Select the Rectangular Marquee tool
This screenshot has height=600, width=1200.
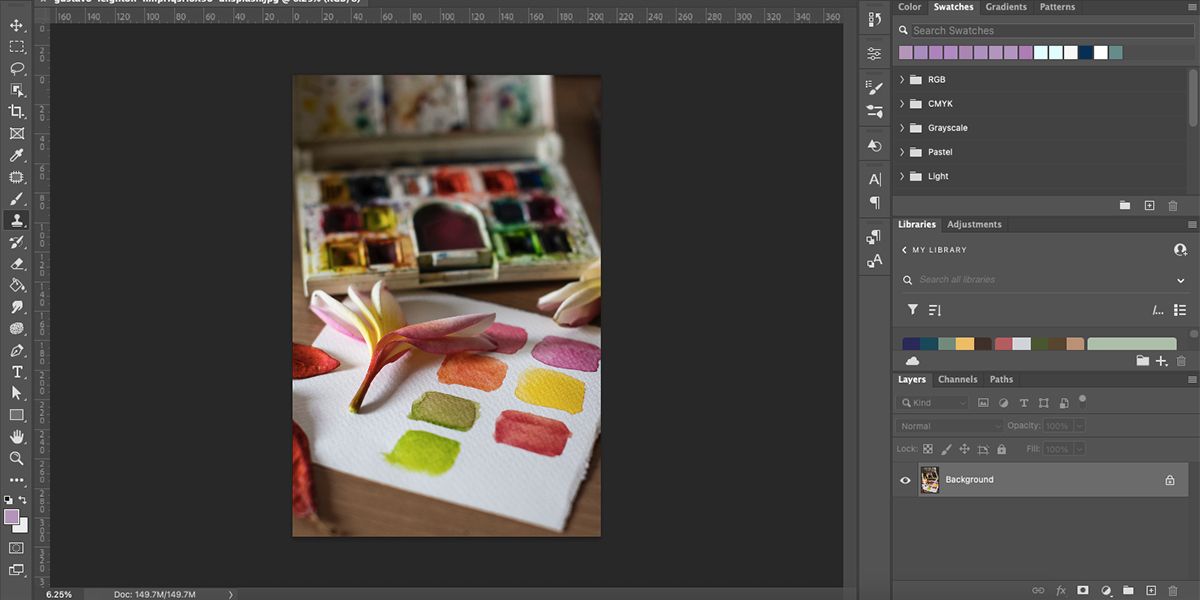pos(17,47)
